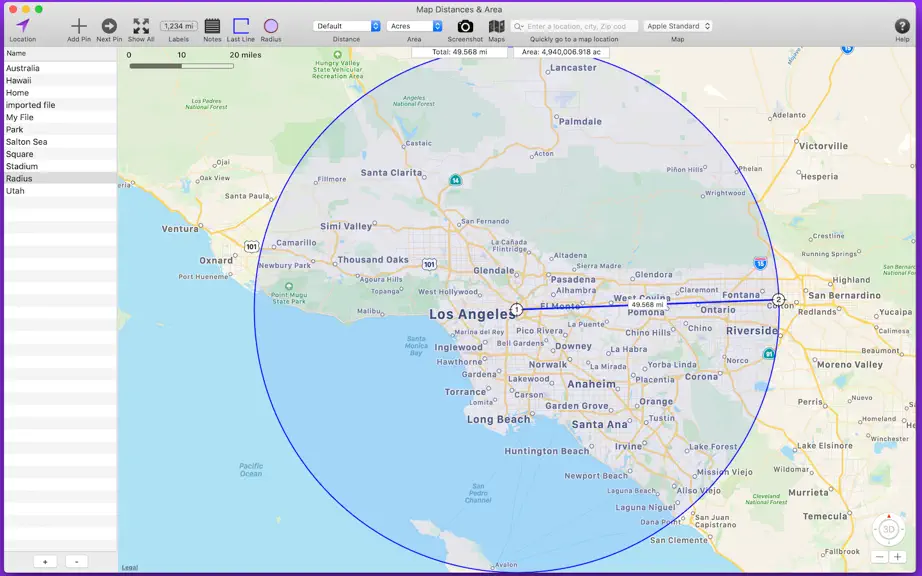Screen dimensions: 922x576
Task: Click the search magnifier icon
Action: 518,26
